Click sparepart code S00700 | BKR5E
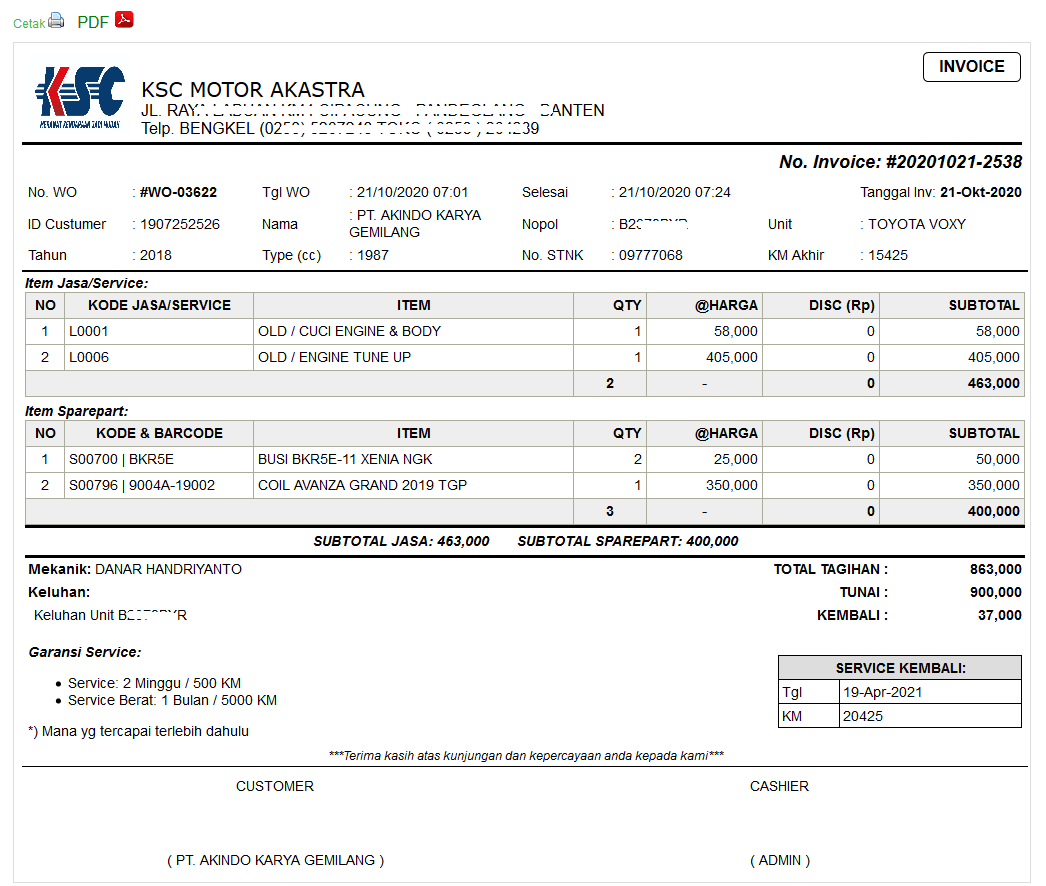This screenshot has width=1046, height=886. (121, 459)
